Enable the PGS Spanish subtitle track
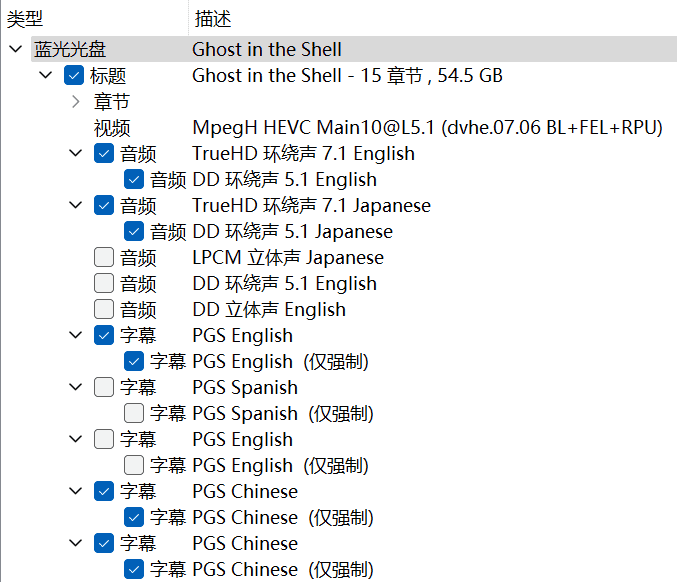This screenshot has width=677, height=582. 104,388
